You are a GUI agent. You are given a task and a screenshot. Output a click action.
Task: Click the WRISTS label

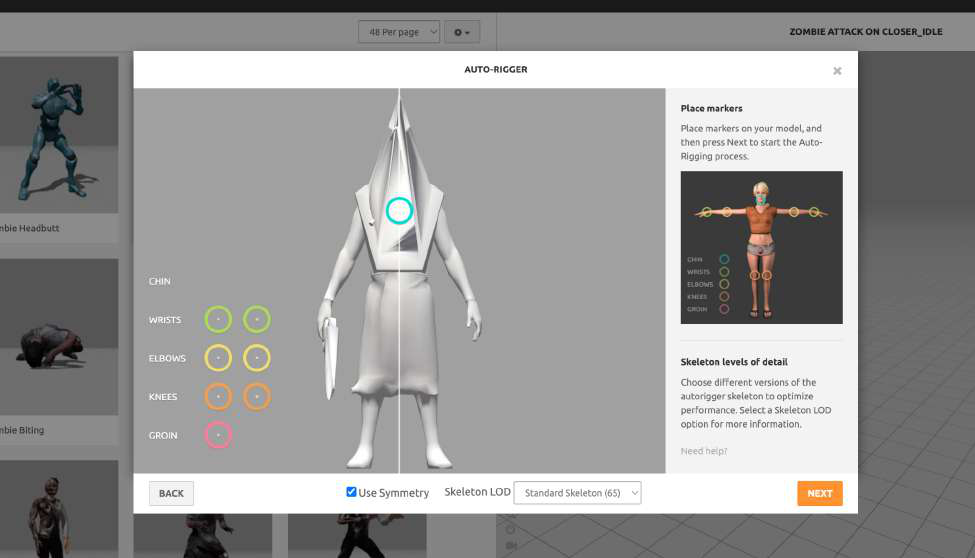coord(165,320)
